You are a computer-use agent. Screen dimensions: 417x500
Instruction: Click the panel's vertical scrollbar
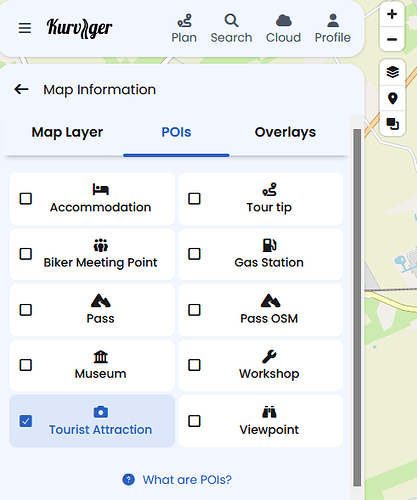[357, 307]
